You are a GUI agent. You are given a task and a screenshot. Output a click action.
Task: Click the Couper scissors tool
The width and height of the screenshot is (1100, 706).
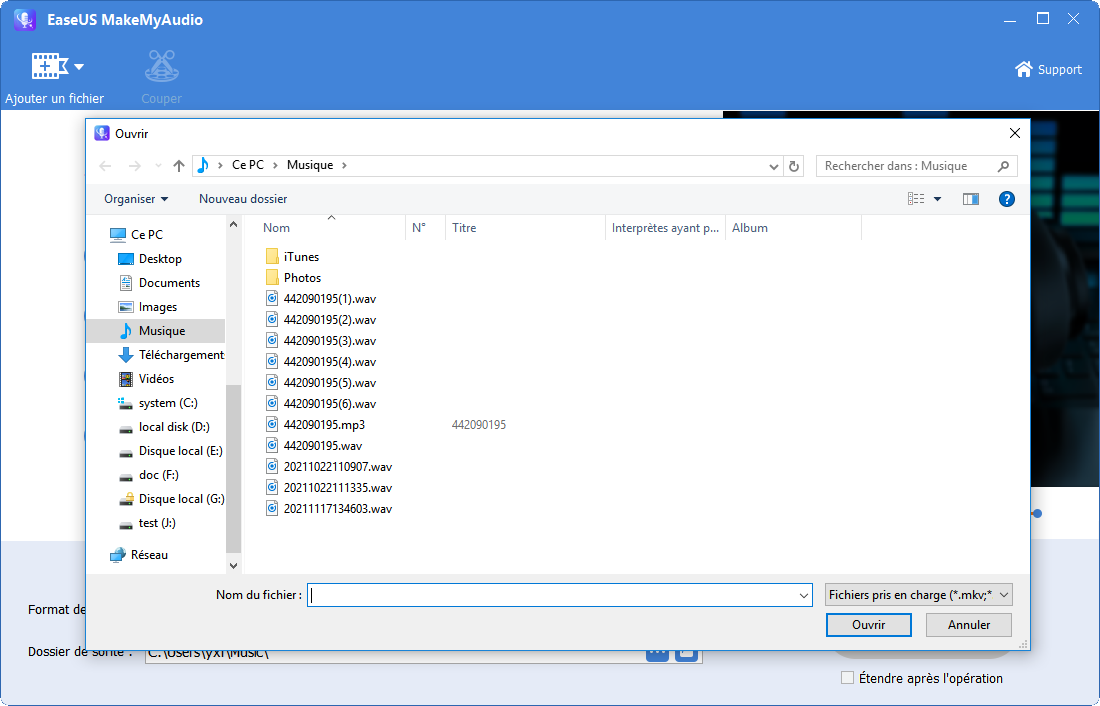[x=161, y=67]
